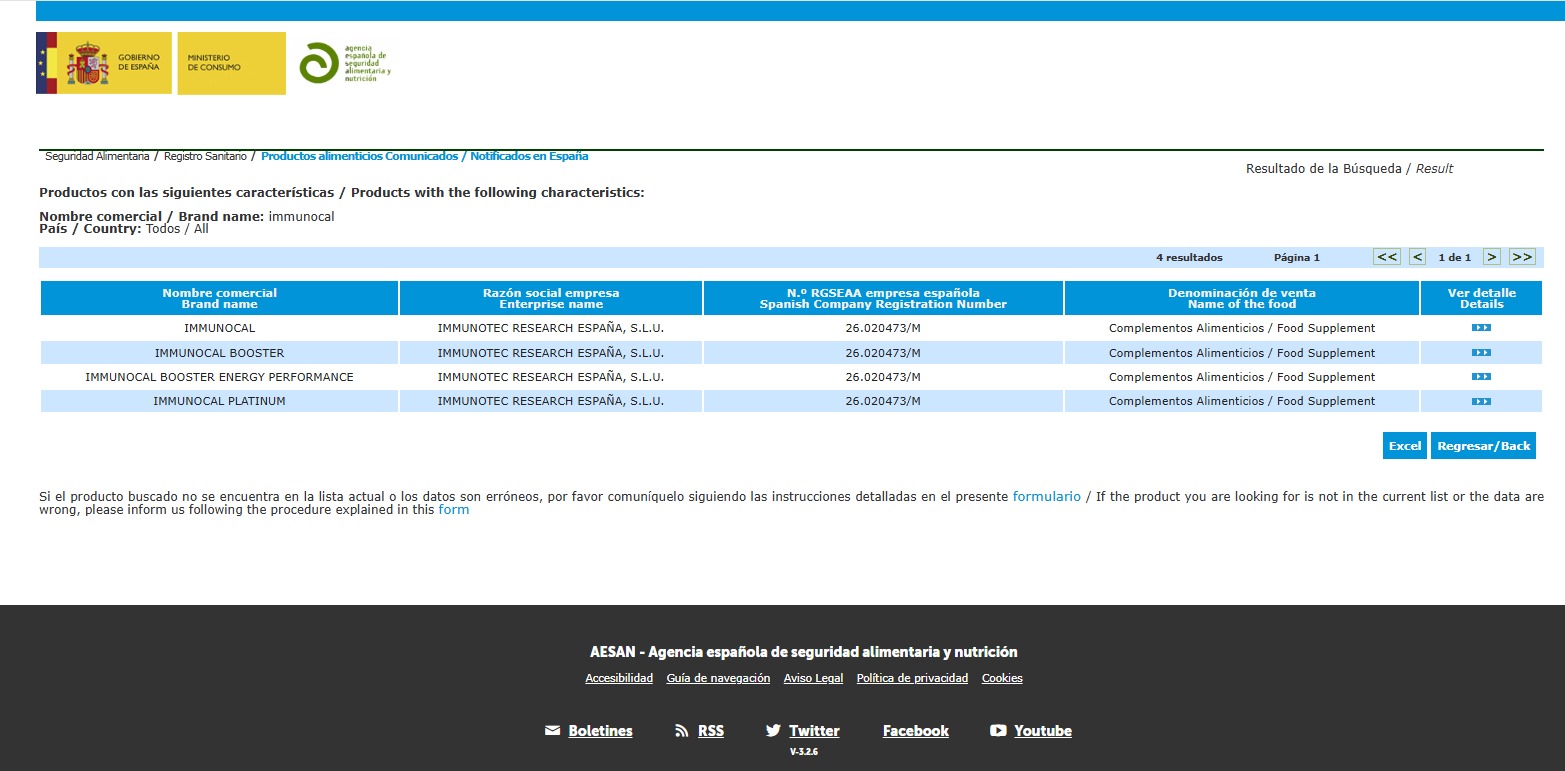Open the English 'form' link
The image size is (1565, 771).
pyautogui.click(x=453, y=510)
